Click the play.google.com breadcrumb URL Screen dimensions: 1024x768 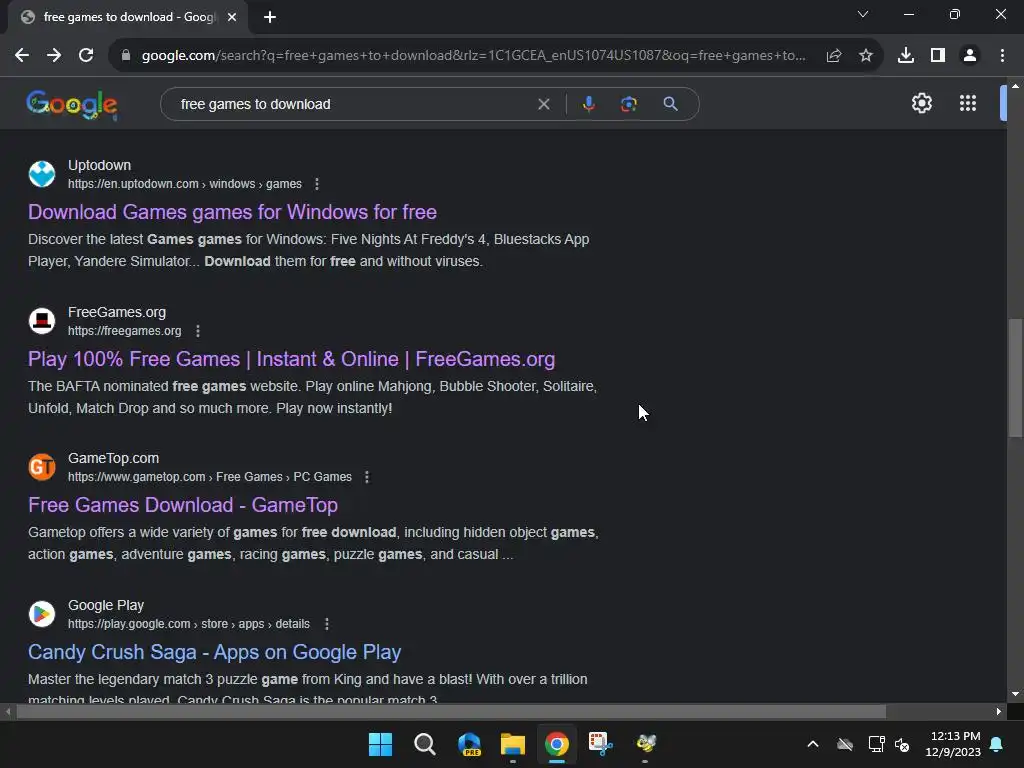[x=189, y=624]
